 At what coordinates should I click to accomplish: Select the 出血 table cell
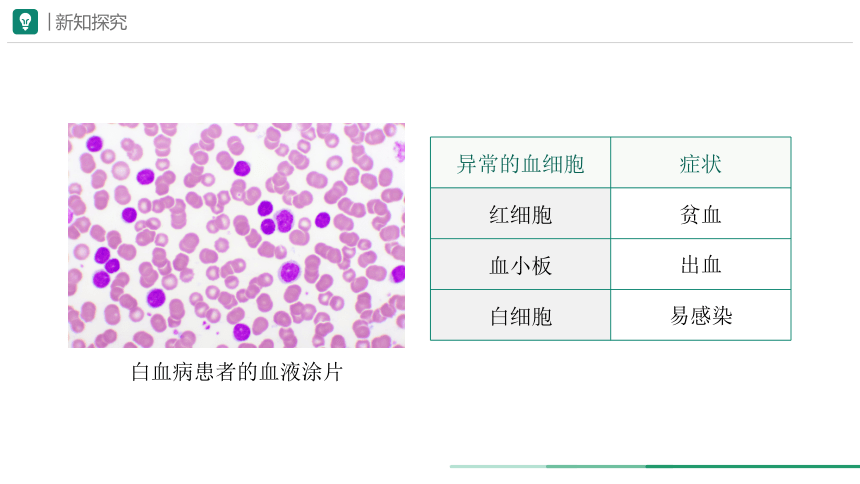coord(700,264)
